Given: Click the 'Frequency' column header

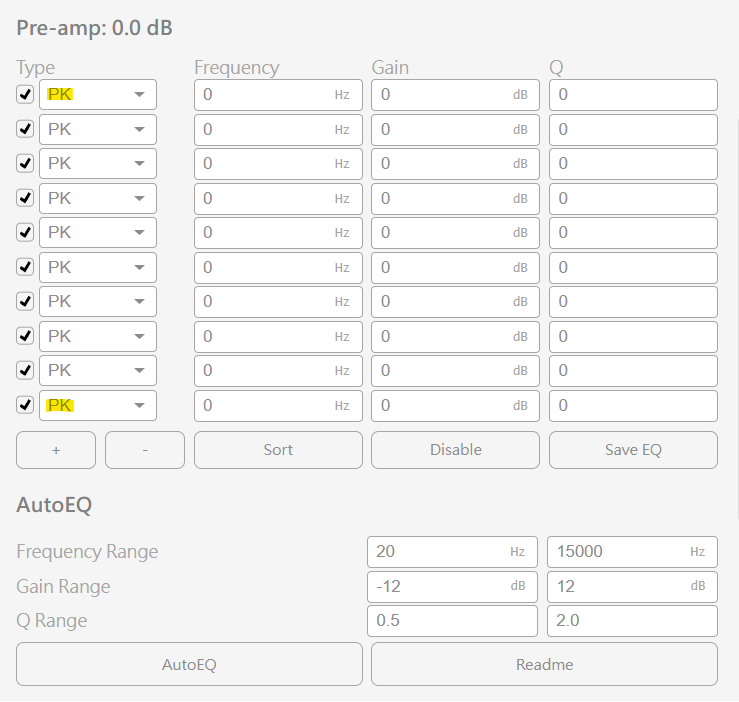Looking at the screenshot, I should pos(237,68).
